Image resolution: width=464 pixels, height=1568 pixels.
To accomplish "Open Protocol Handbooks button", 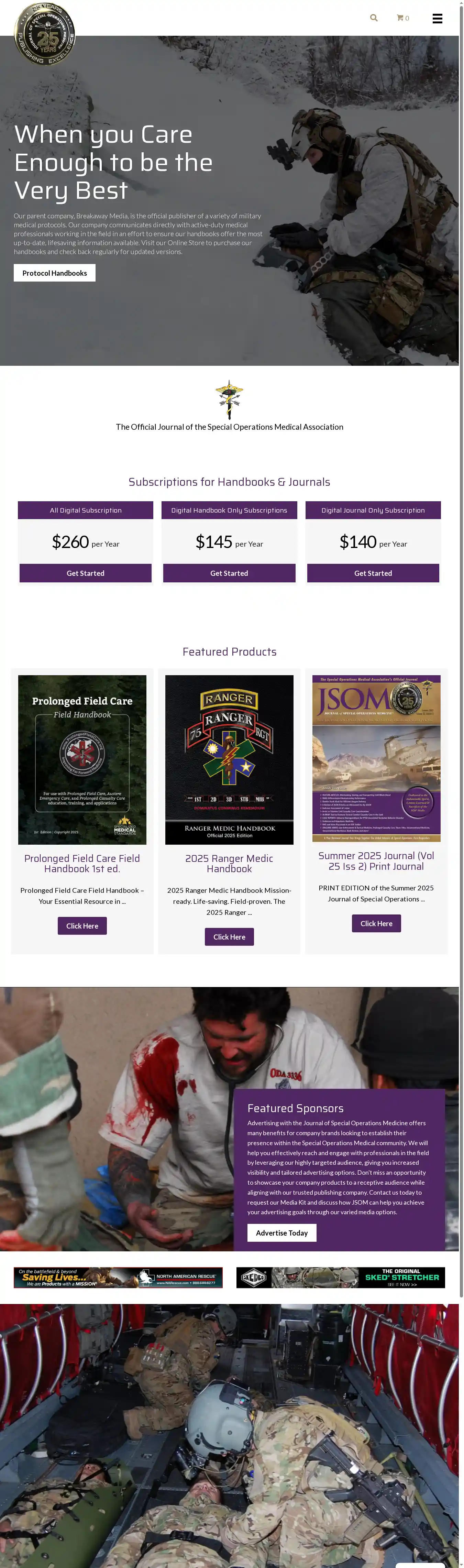I will coord(55,273).
